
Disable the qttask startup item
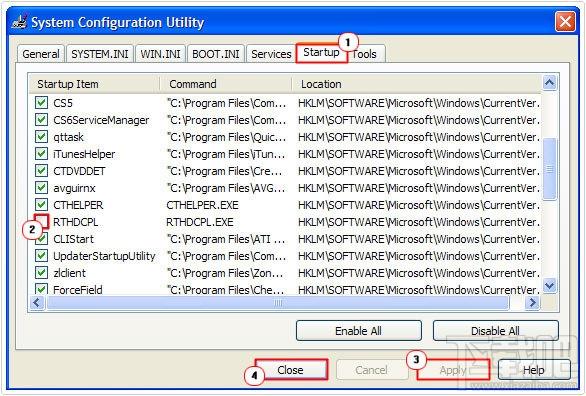tap(41, 137)
